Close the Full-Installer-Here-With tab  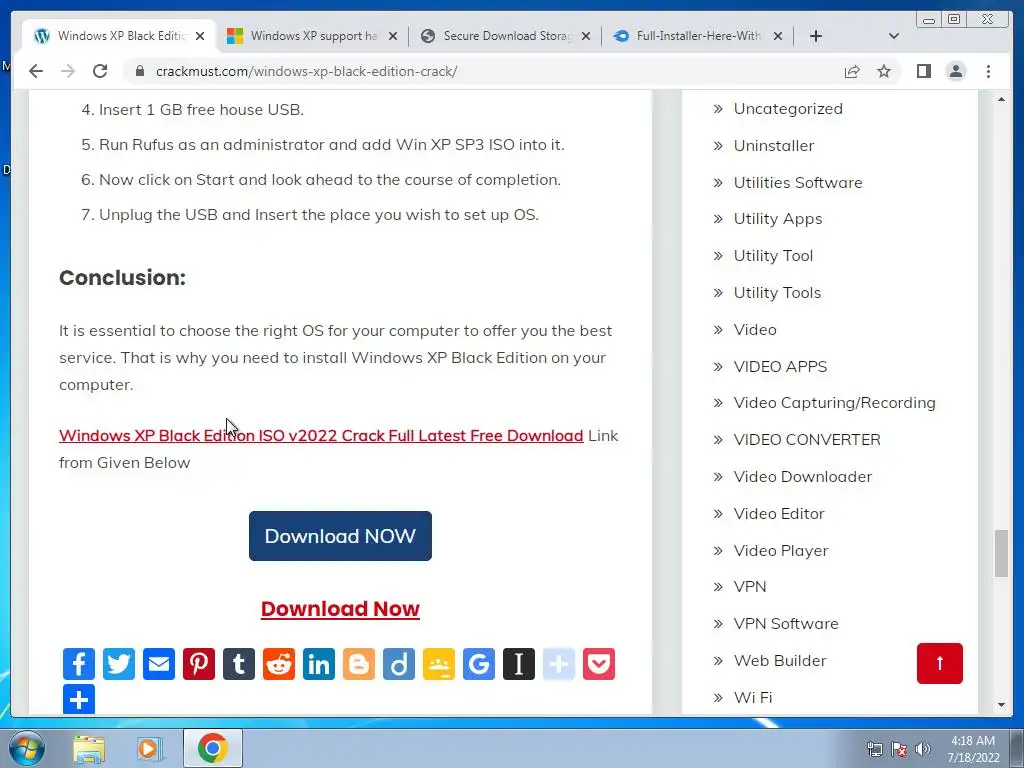pyautogui.click(x=777, y=37)
